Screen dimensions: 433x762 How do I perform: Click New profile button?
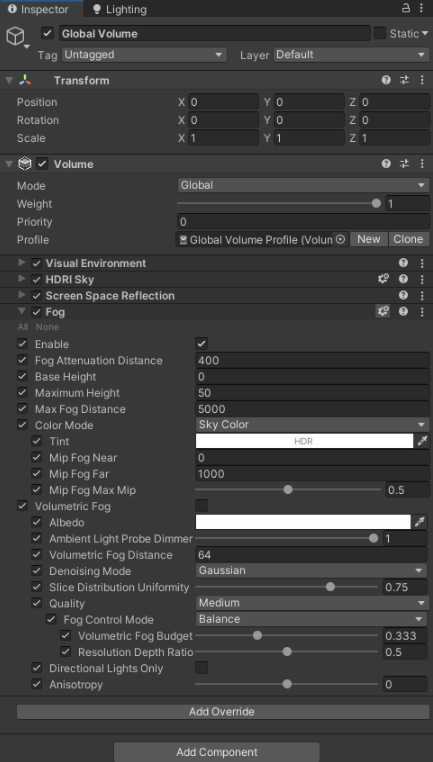click(x=368, y=239)
